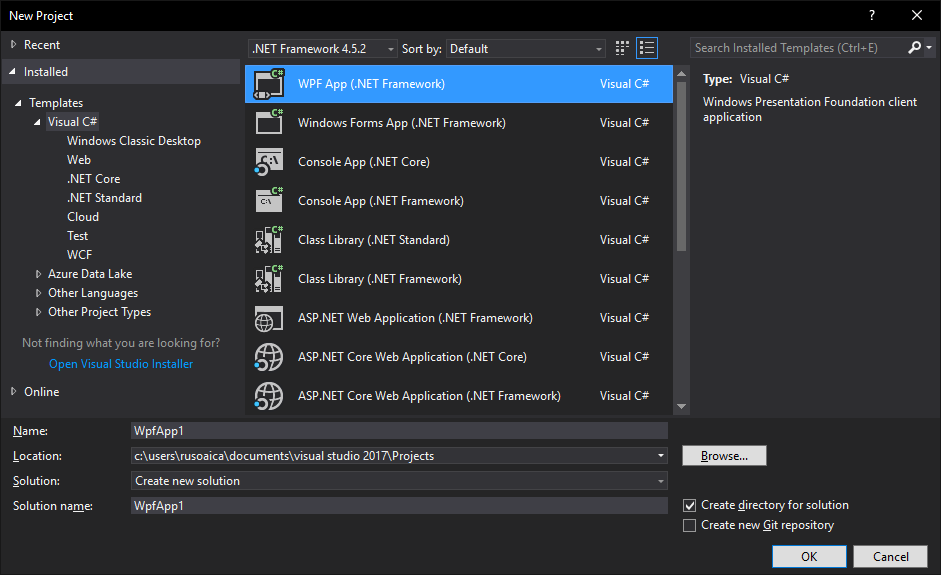Select Windows Classic Desktop category

pos(134,141)
